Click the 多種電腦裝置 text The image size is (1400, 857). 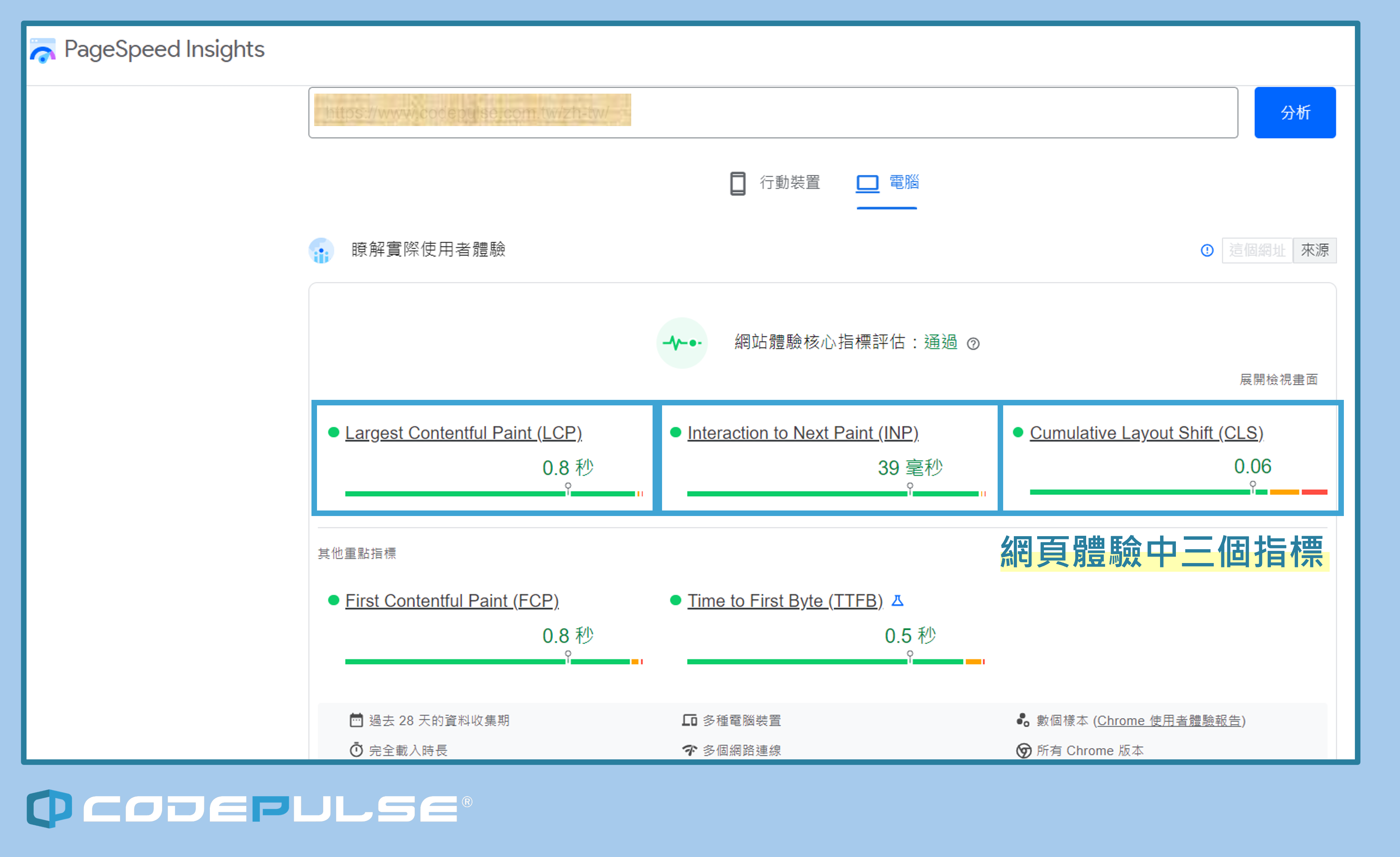(x=742, y=721)
